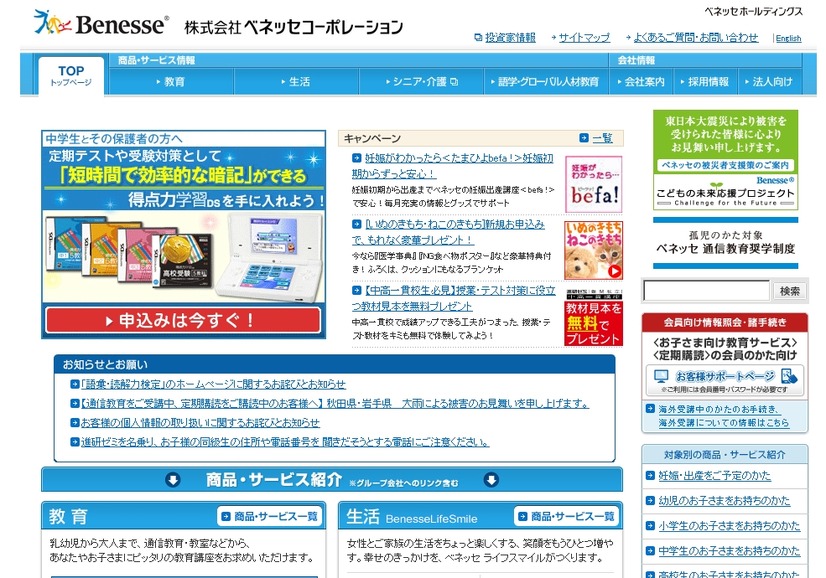
Task: Click the Benesse logo in header
Action: point(101,23)
